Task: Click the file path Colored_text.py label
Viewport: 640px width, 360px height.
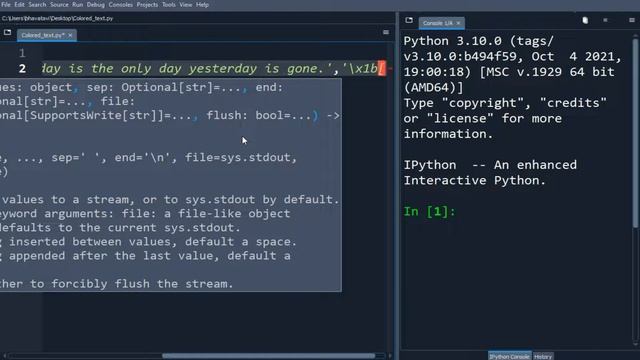Action: [x=58, y=18]
